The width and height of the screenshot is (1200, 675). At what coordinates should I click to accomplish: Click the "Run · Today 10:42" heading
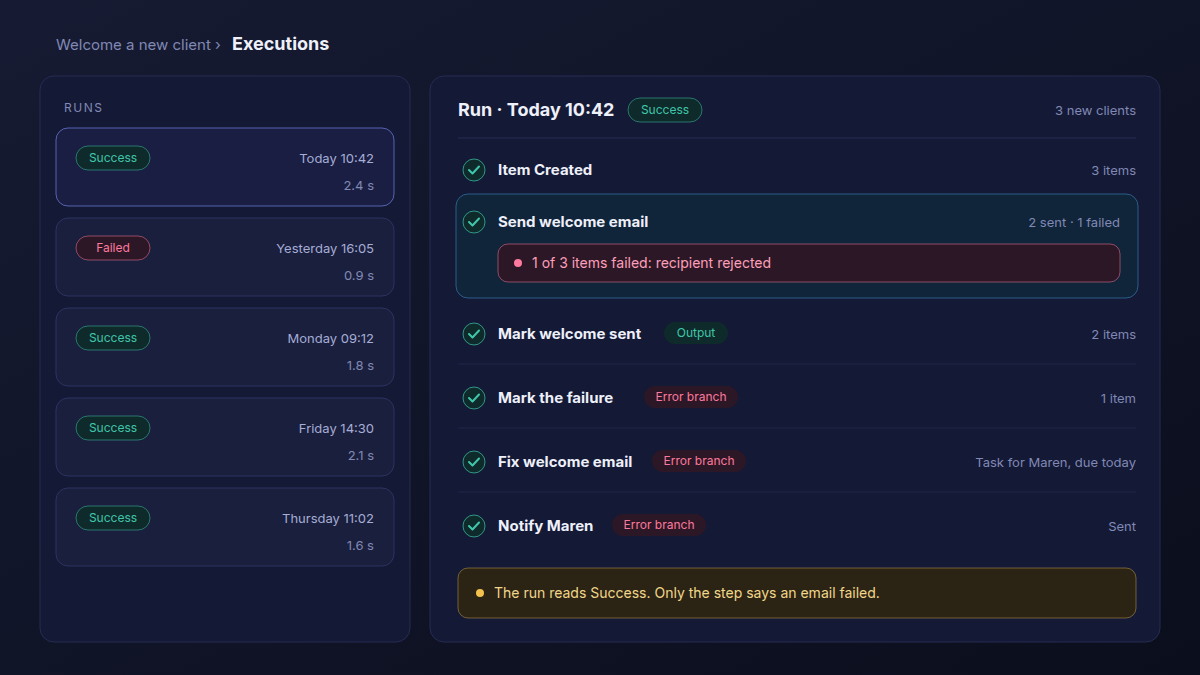[x=536, y=110]
